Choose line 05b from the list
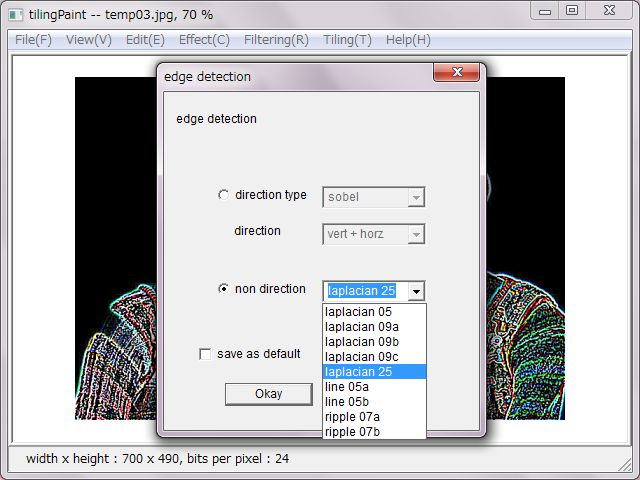This screenshot has width=640, height=480. 374,402
